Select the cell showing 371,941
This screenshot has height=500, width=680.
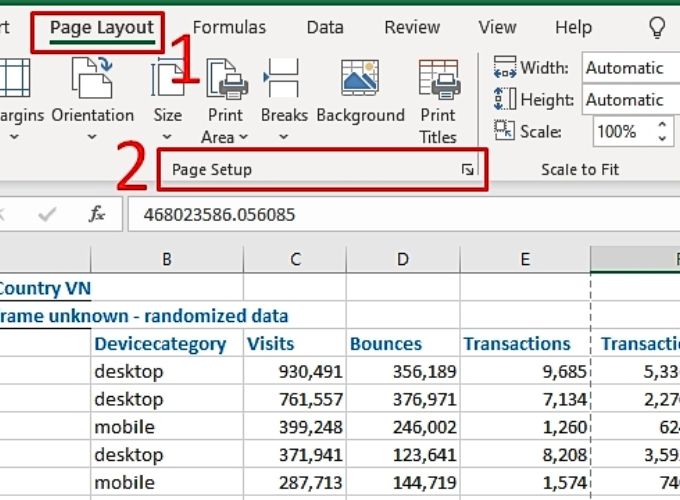295,454
